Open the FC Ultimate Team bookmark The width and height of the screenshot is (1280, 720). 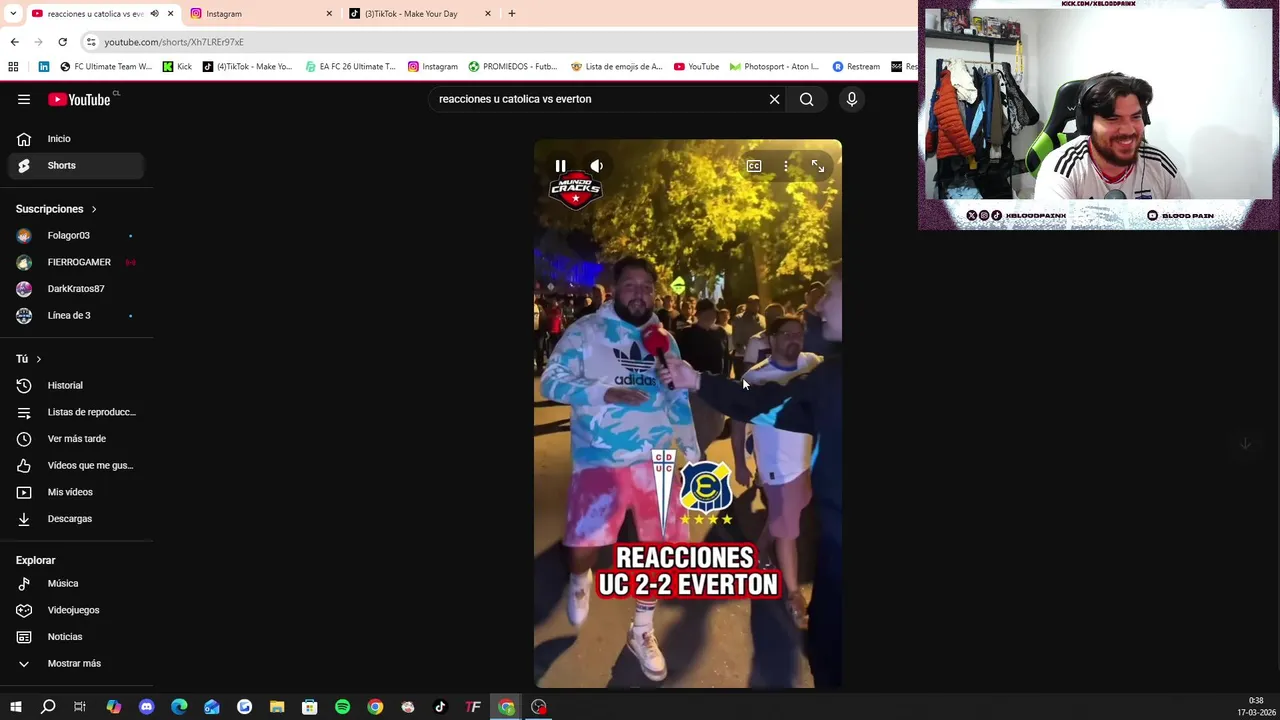coord(106,67)
